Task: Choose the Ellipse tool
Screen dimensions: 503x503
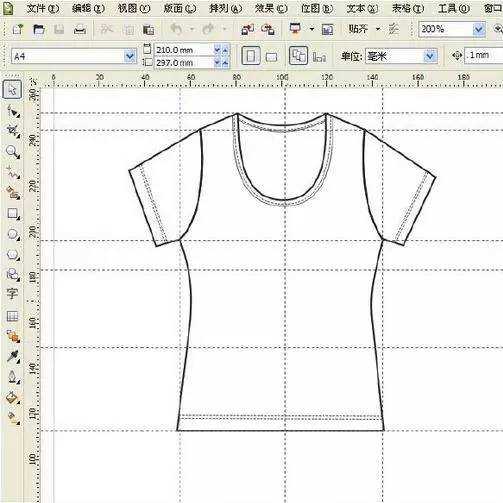Action: tap(13, 234)
